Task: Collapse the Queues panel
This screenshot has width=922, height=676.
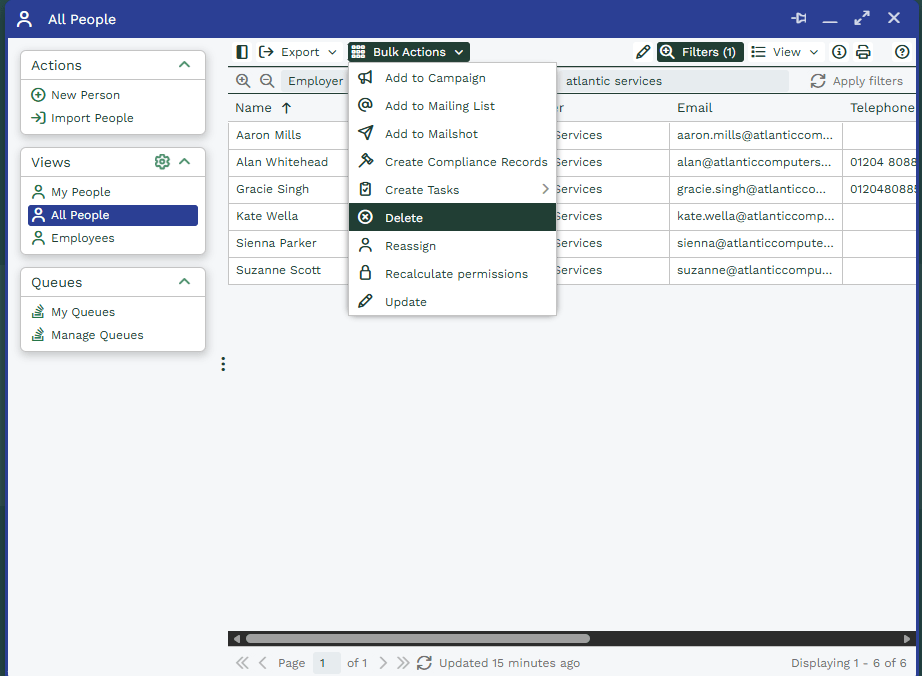Action: tap(184, 282)
